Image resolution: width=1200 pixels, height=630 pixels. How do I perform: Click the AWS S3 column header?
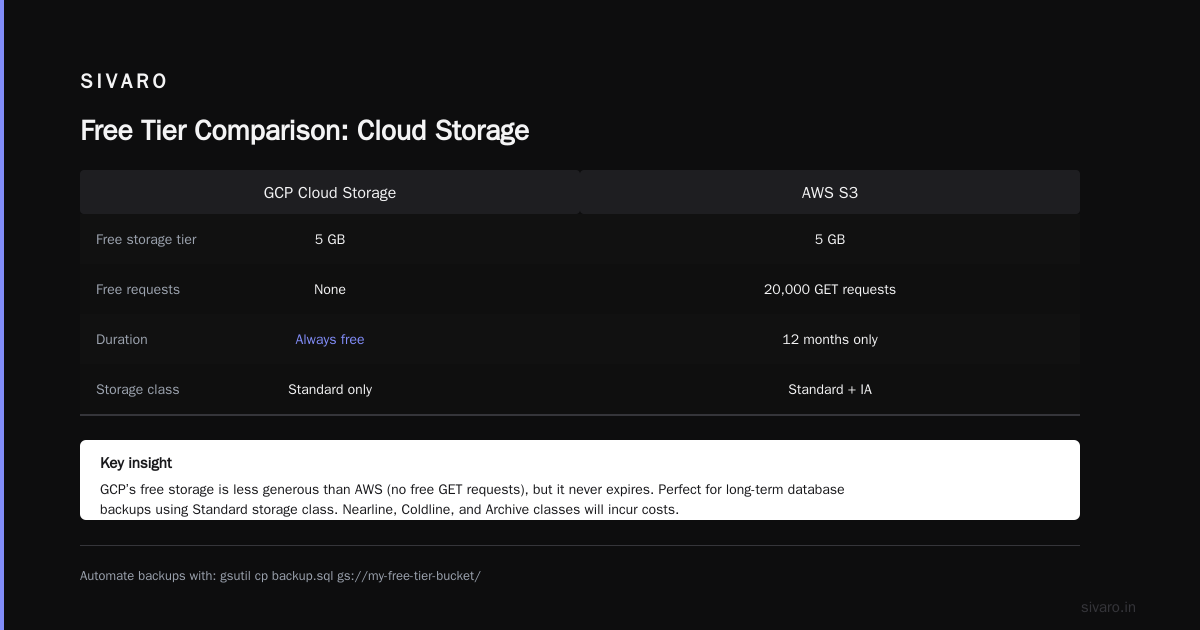(x=830, y=193)
